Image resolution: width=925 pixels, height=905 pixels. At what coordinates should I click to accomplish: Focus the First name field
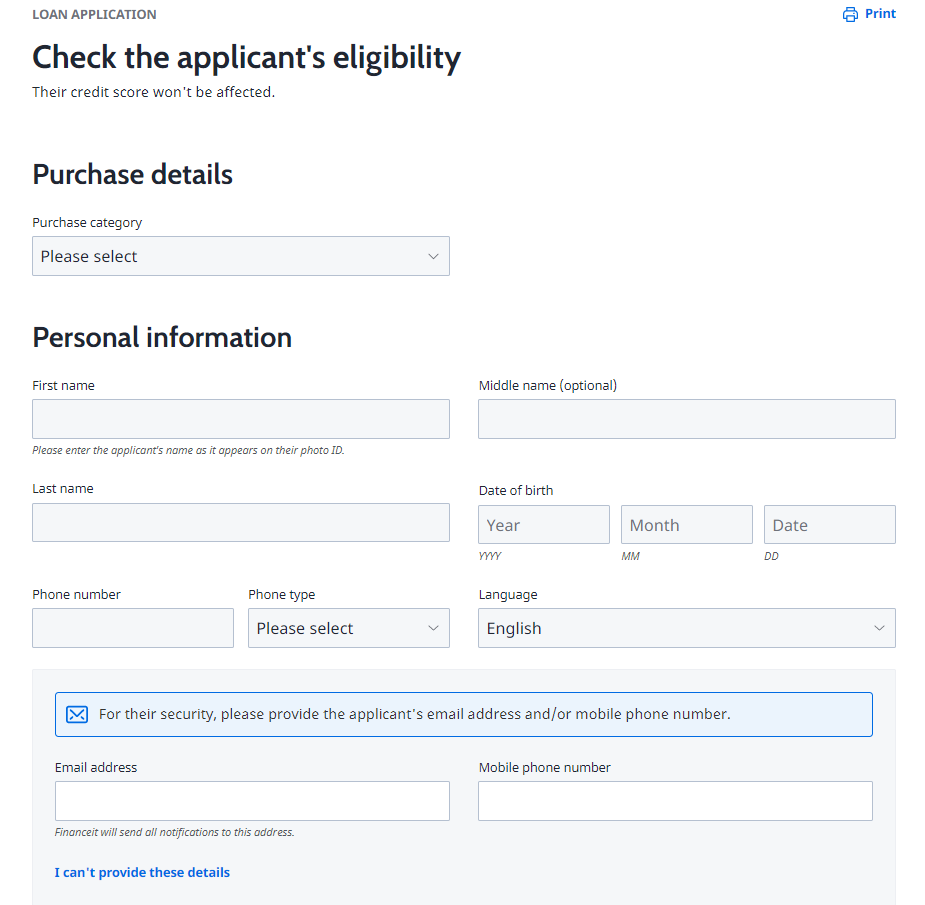click(x=240, y=419)
